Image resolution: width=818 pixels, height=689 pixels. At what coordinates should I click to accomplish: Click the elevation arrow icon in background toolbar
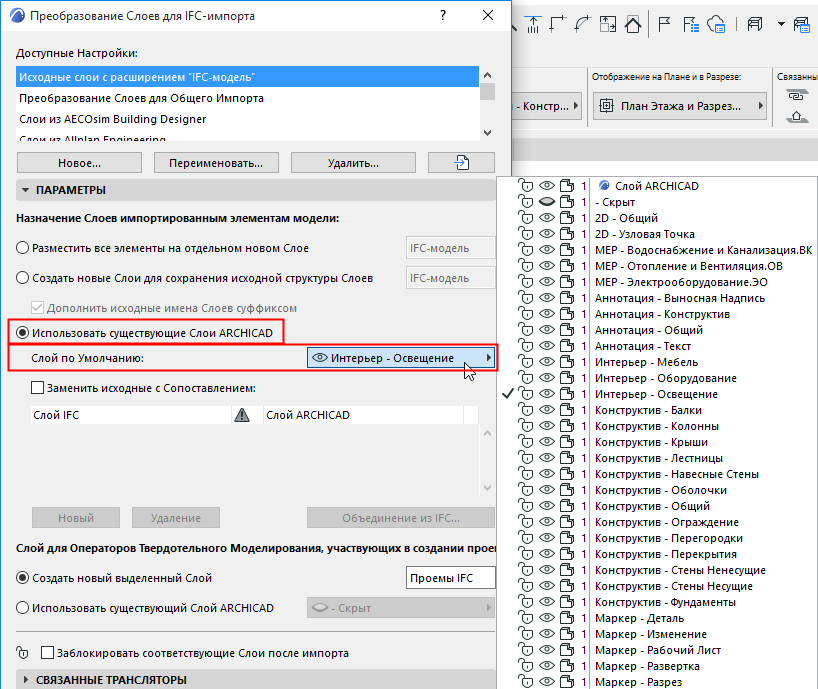[533, 24]
